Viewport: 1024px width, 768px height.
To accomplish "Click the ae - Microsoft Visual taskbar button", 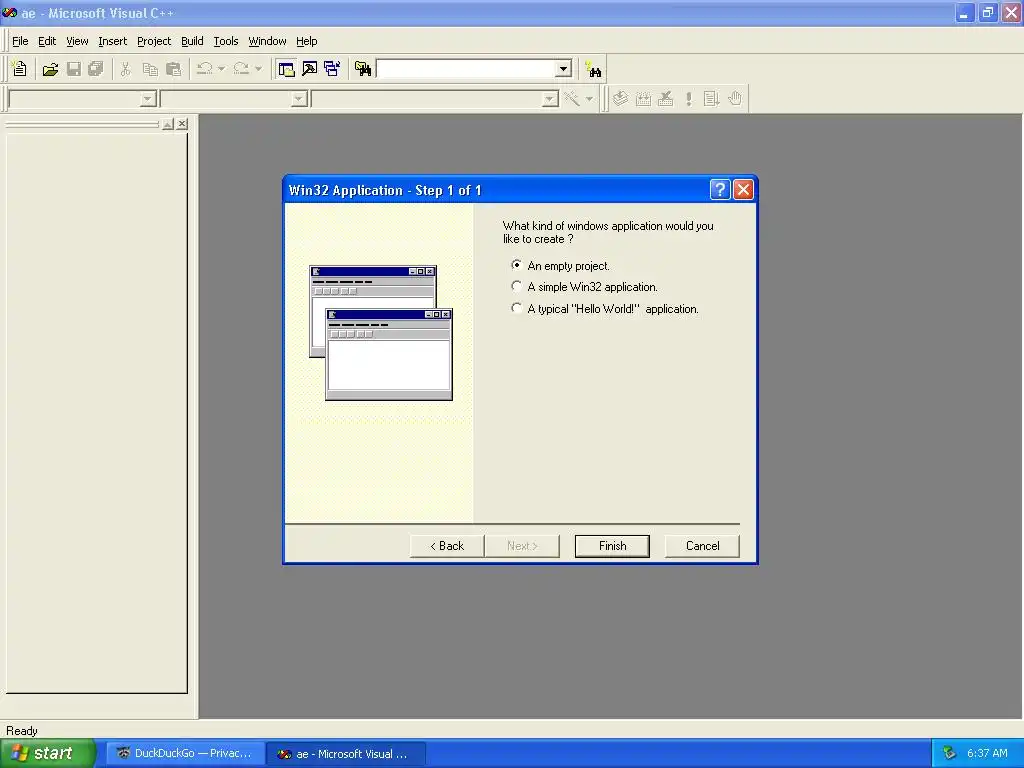I will pyautogui.click(x=346, y=754).
